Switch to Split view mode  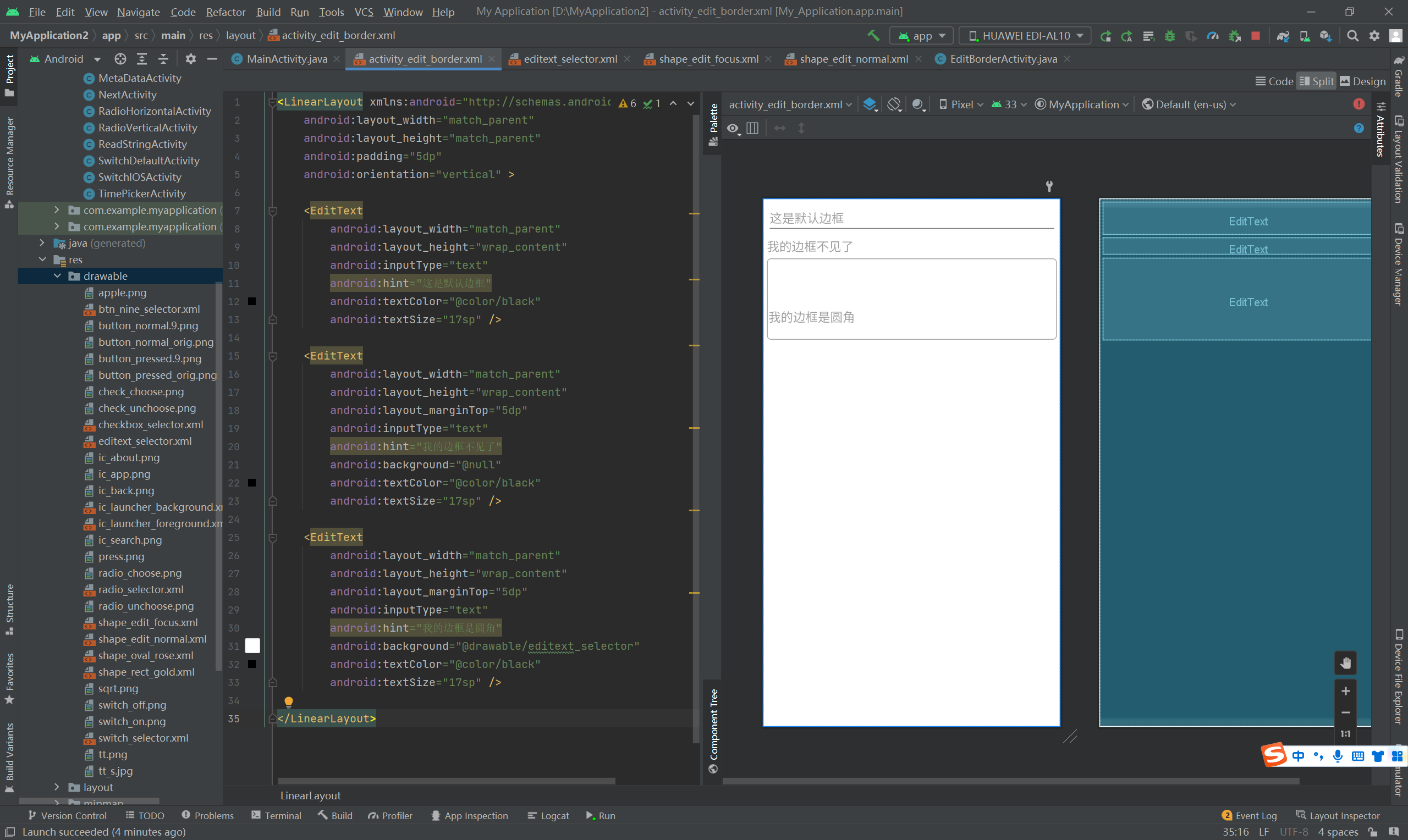coord(1316,81)
